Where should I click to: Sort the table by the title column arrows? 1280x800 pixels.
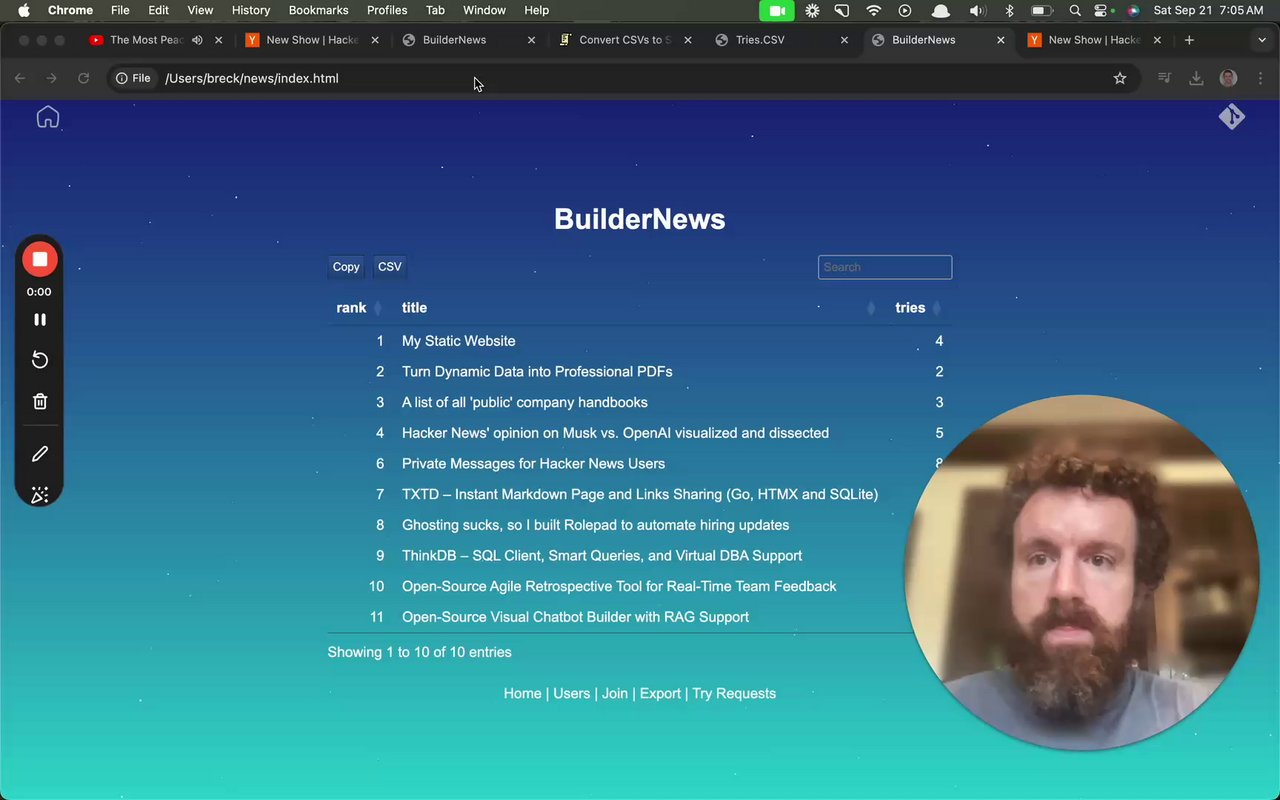[871, 308]
